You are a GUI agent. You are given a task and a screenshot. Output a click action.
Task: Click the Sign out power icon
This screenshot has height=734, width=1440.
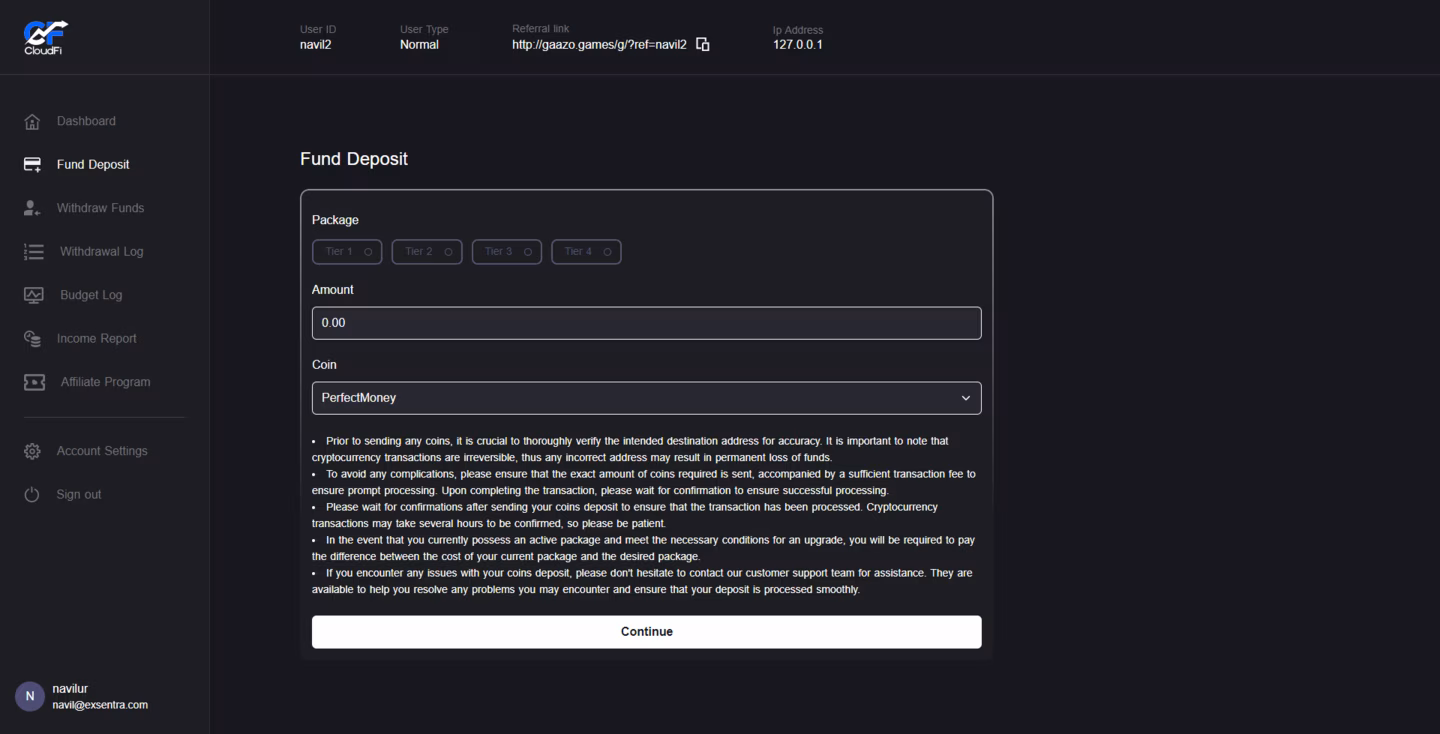[32, 495]
